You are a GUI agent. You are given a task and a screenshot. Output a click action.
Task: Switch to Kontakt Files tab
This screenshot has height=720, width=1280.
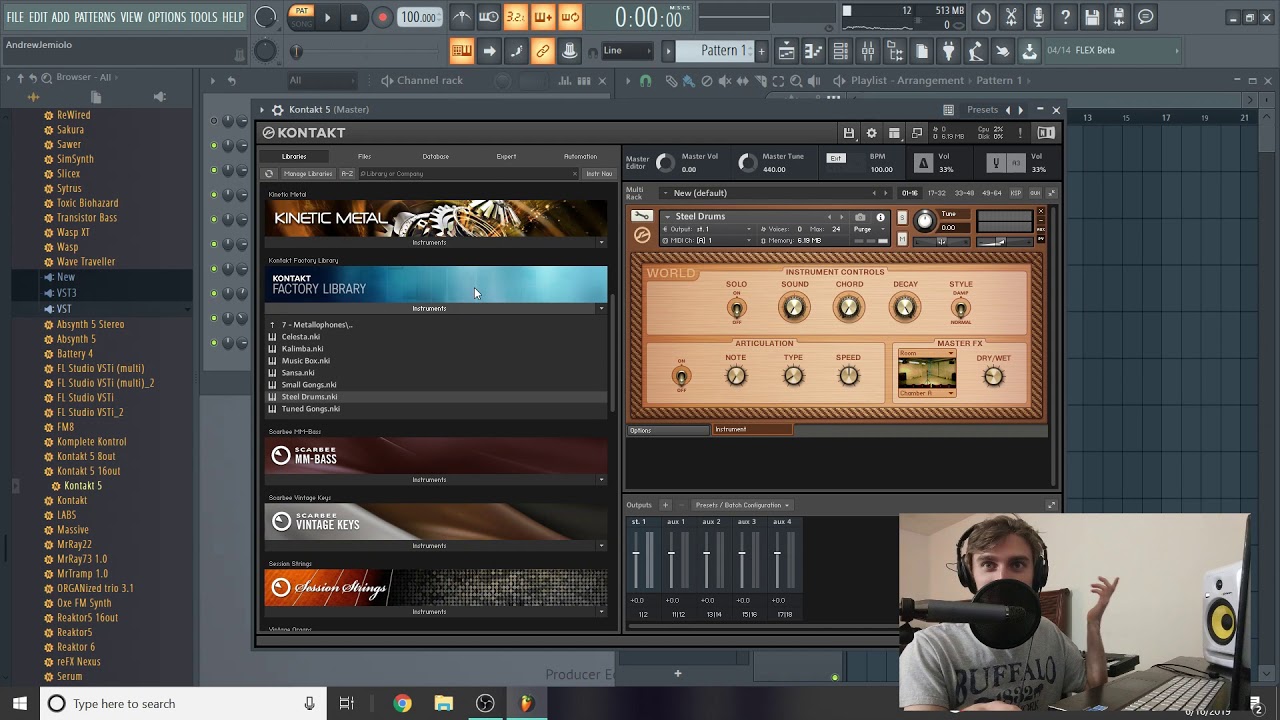[x=364, y=157]
